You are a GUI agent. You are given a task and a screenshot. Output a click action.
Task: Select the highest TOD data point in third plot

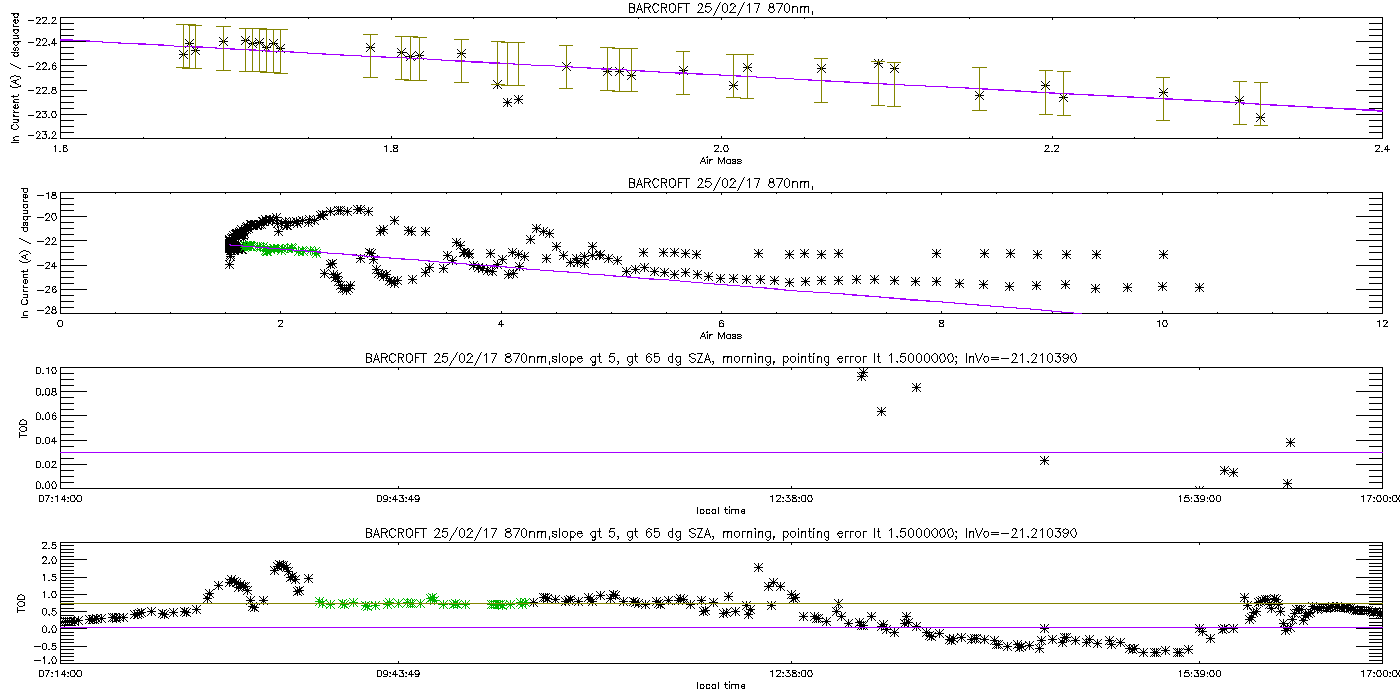(862, 374)
